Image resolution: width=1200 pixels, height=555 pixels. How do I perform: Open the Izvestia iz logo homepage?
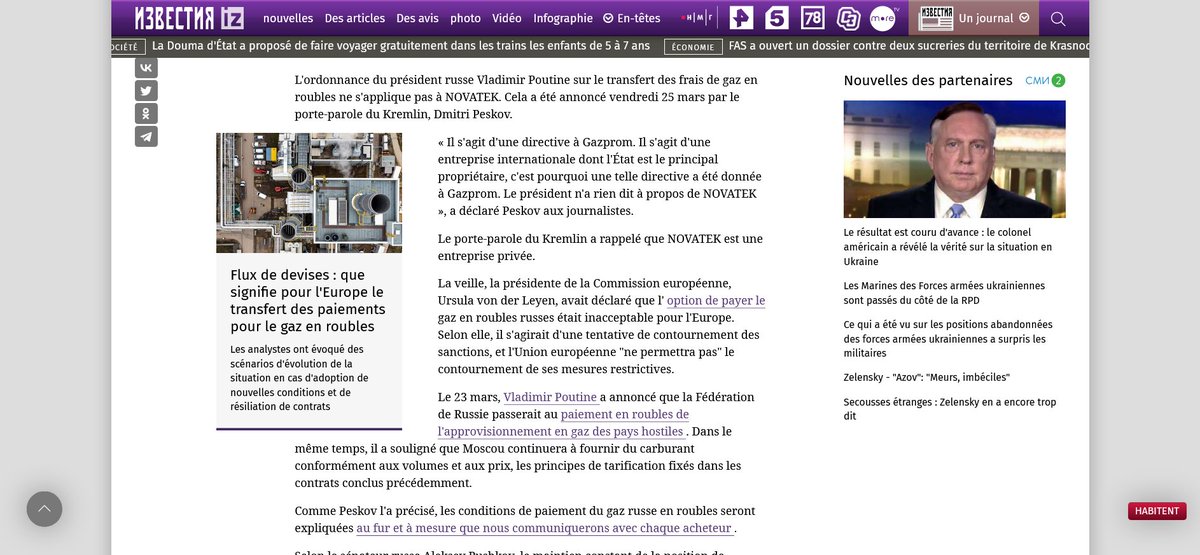coord(190,17)
